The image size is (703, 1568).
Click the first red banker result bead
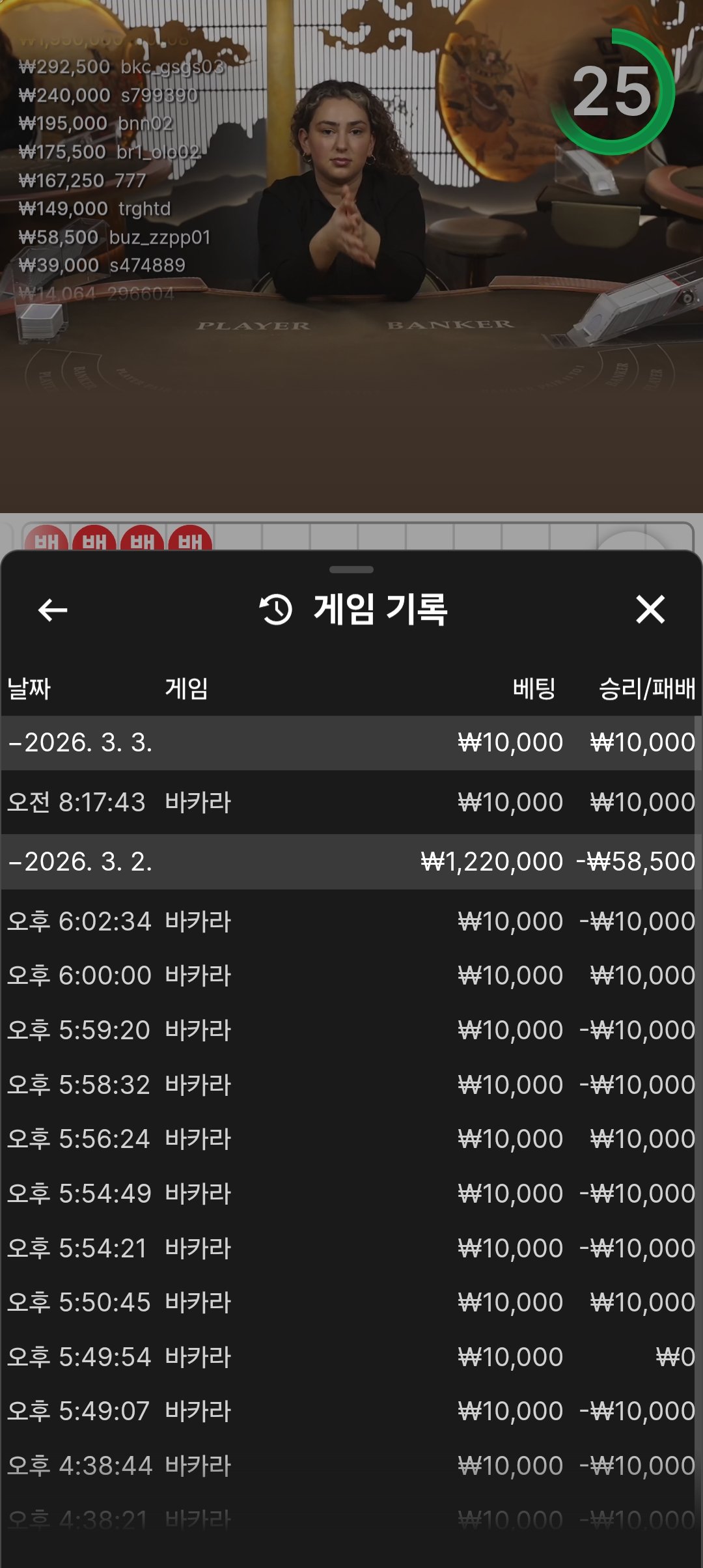pyautogui.click(x=46, y=539)
